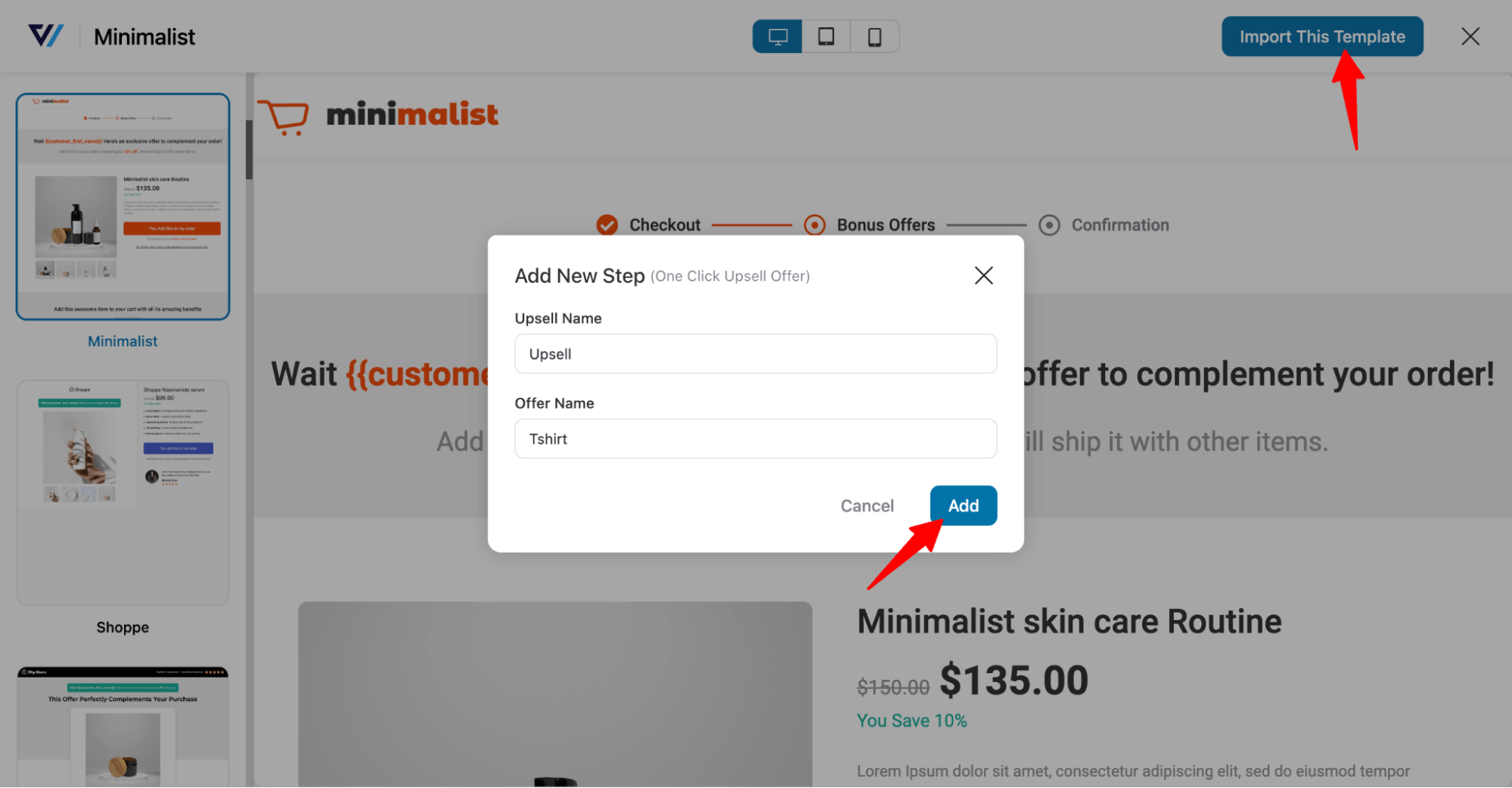Focus the Upsell Name input field
The height and width of the screenshot is (788, 1512).
tap(755, 353)
